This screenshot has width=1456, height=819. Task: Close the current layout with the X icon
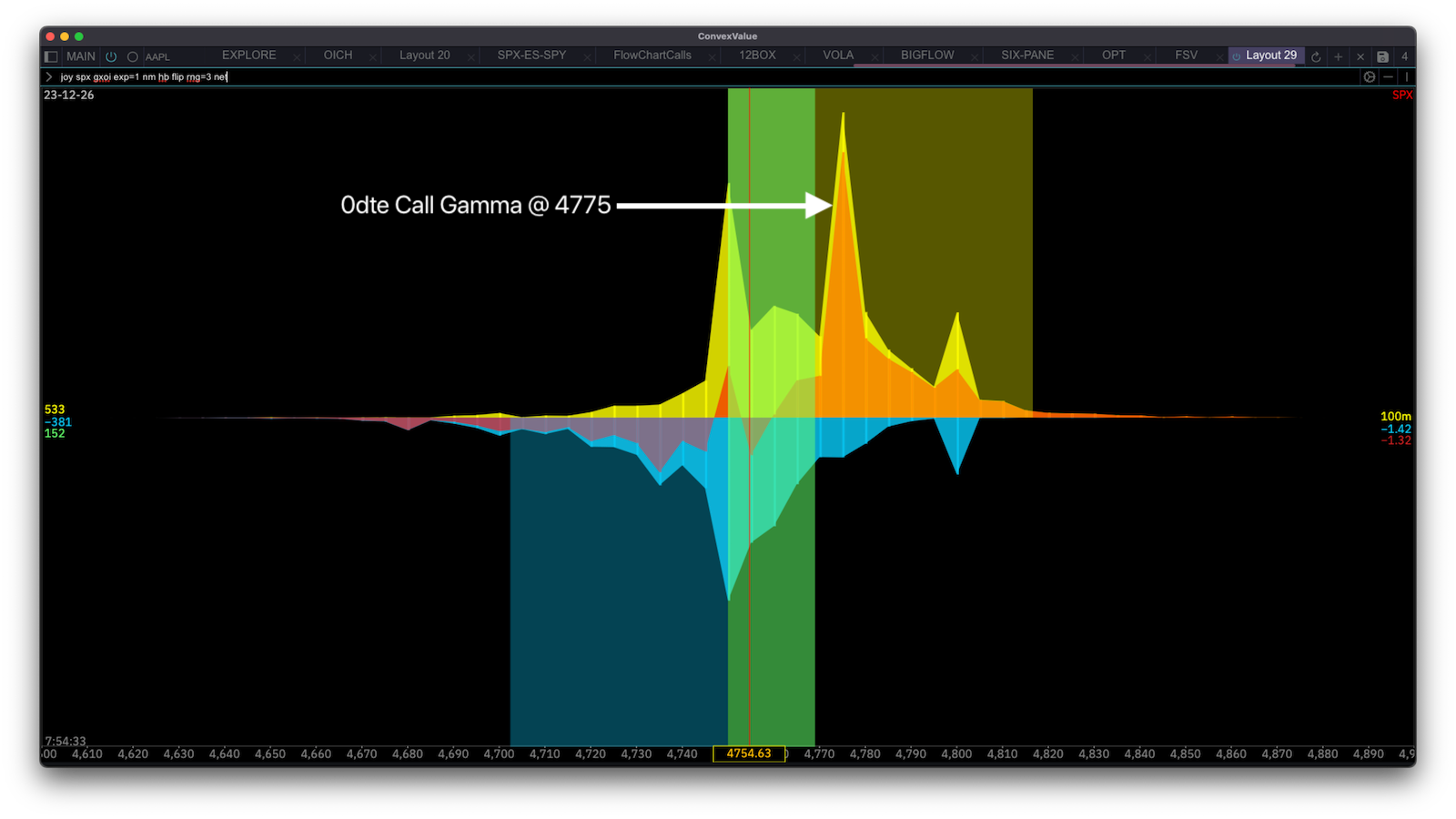pyautogui.click(x=1360, y=56)
